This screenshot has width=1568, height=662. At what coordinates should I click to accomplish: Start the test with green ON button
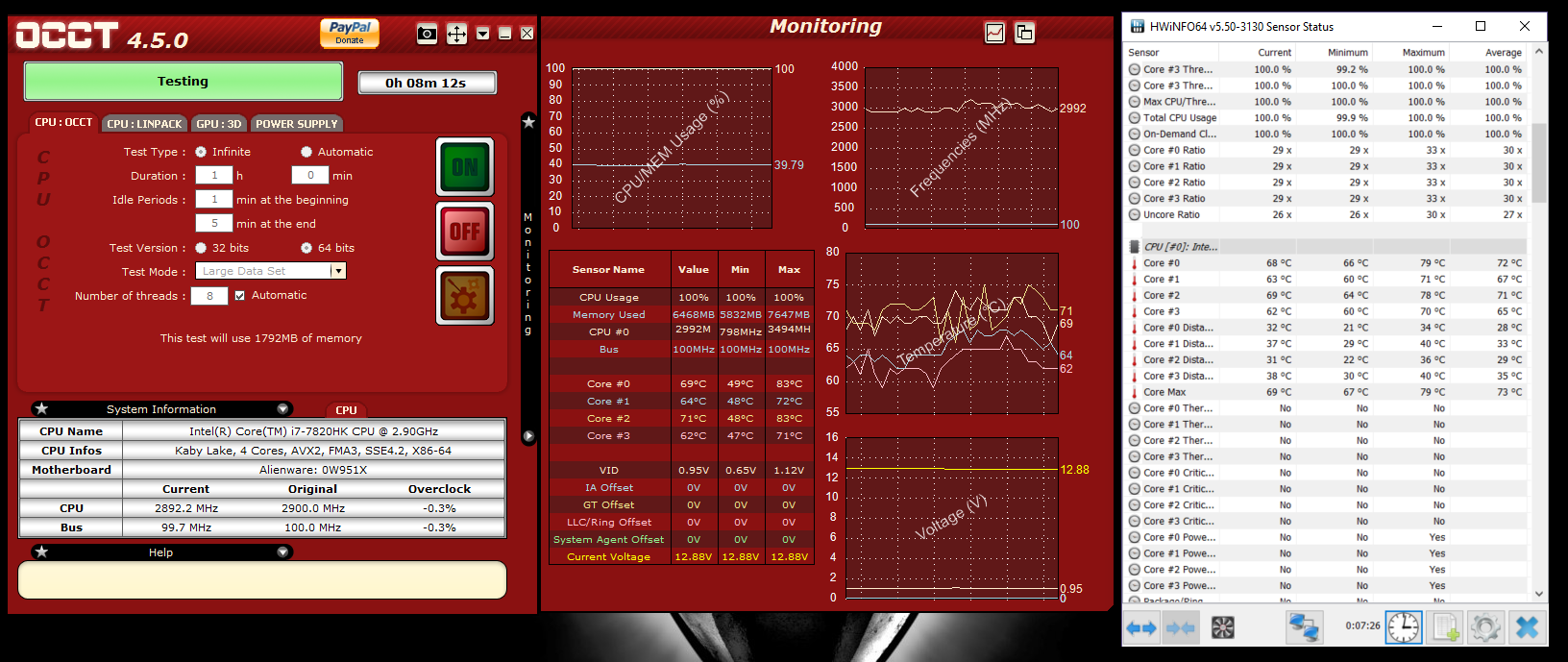coord(465,167)
